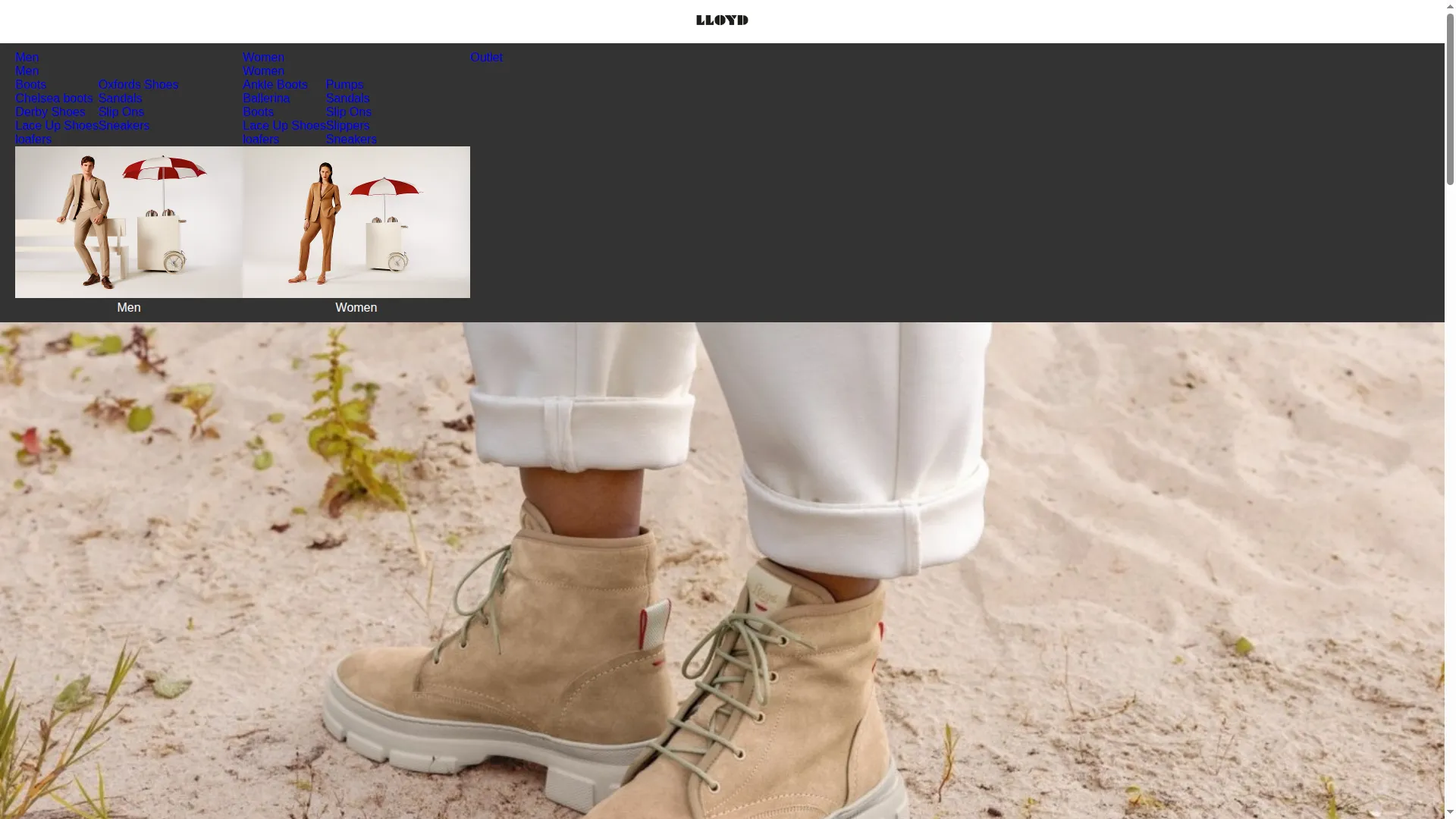Go to Oxfords Shoes category
This screenshot has width=1456, height=819.
[138, 85]
